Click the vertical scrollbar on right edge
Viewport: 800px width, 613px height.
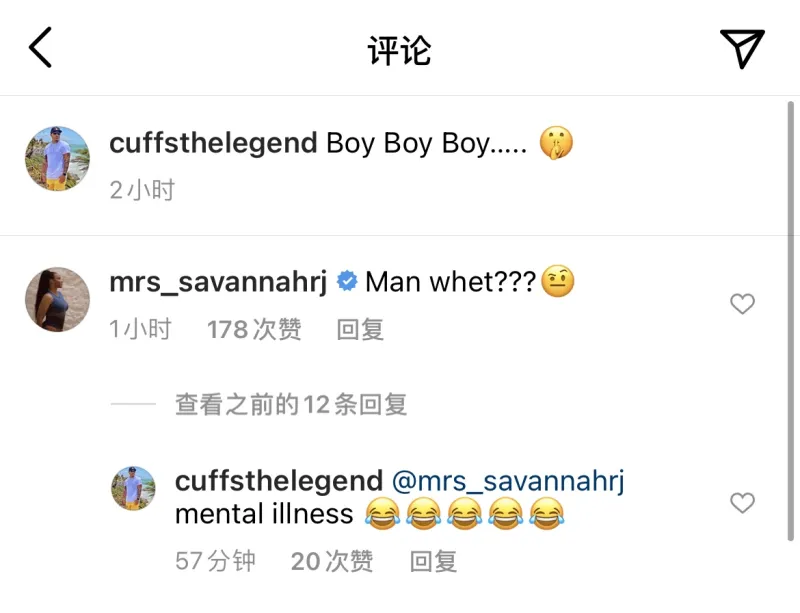click(790, 321)
